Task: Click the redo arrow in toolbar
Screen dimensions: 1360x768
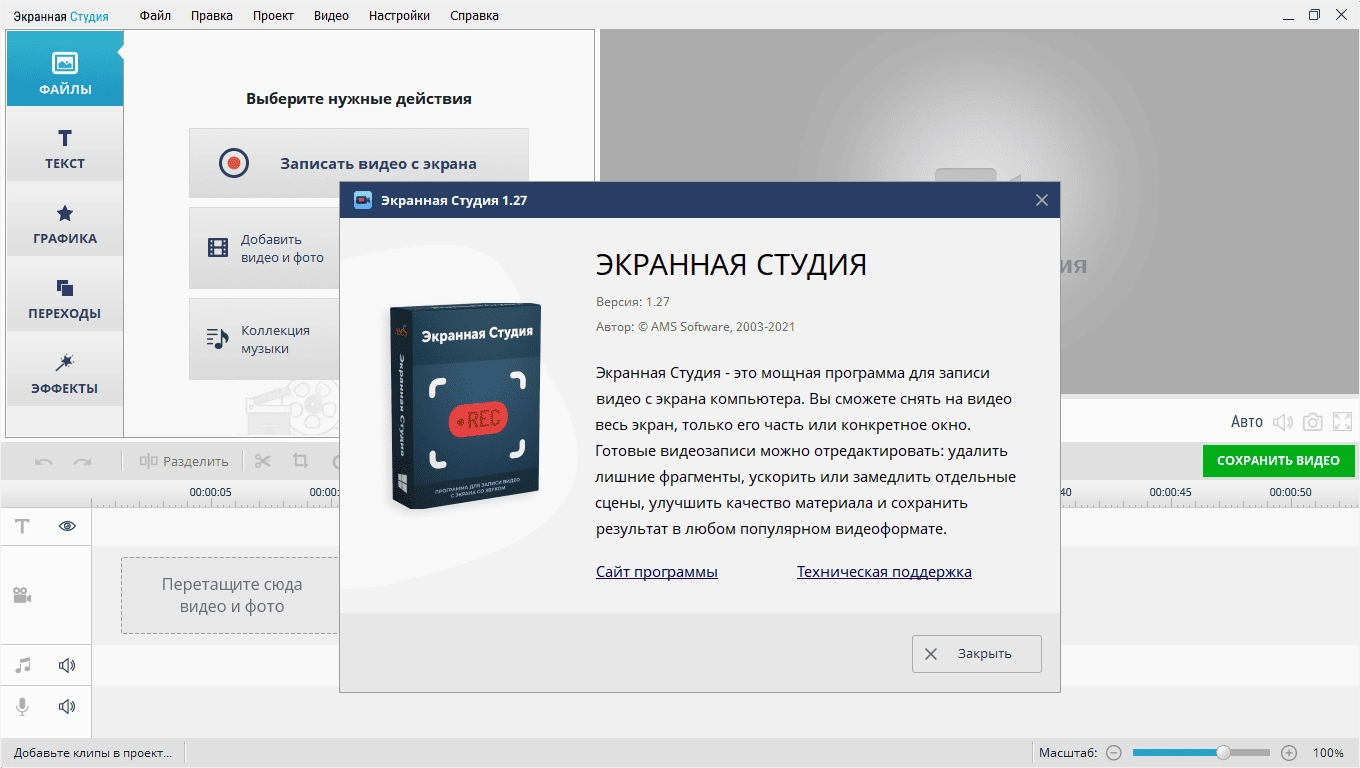Action: point(82,461)
